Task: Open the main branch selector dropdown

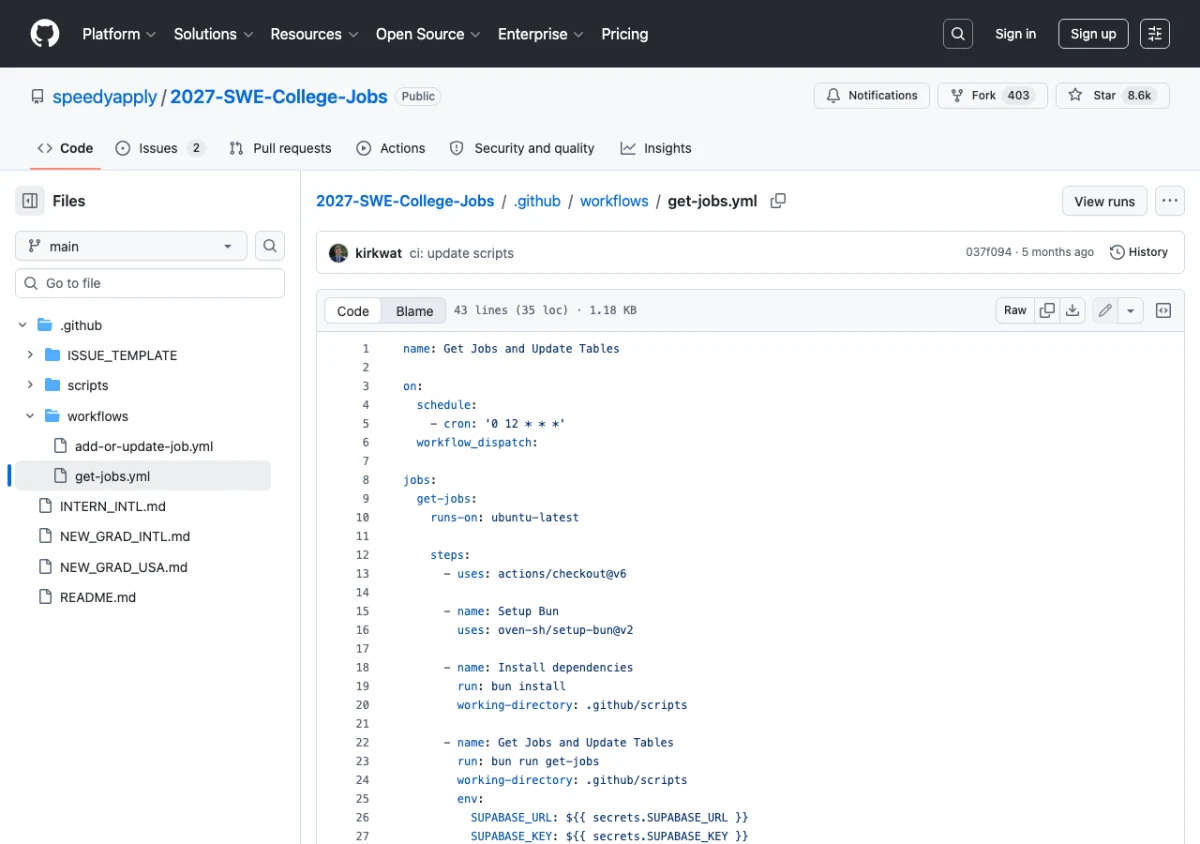Action: point(131,246)
